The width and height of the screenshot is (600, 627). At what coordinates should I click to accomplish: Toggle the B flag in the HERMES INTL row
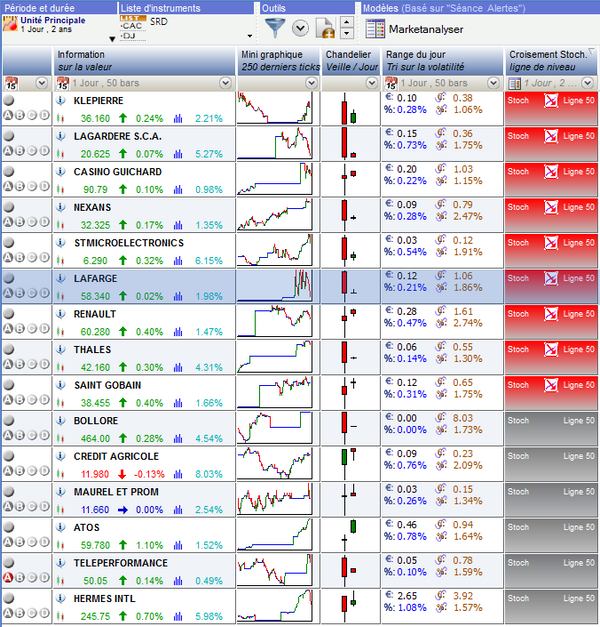pyautogui.click(x=20, y=613)
